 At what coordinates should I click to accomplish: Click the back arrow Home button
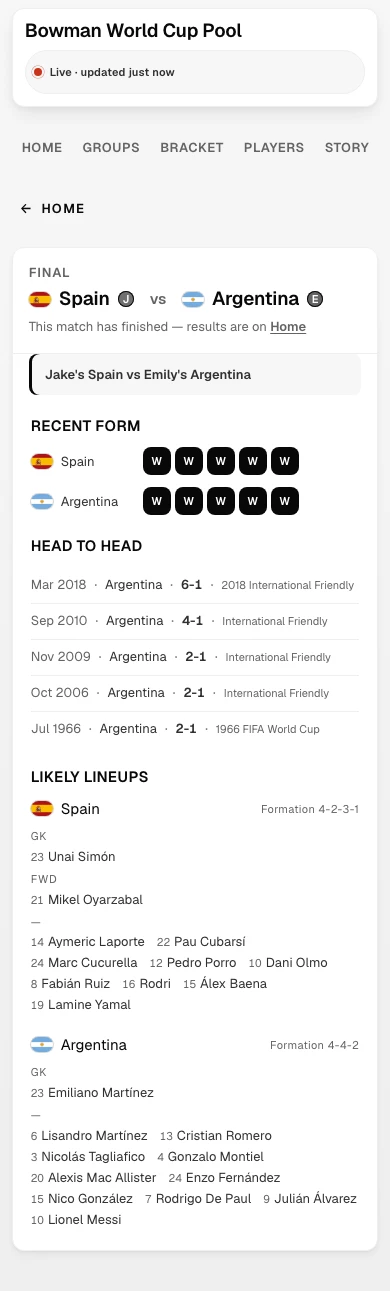(x=52, y=209)
